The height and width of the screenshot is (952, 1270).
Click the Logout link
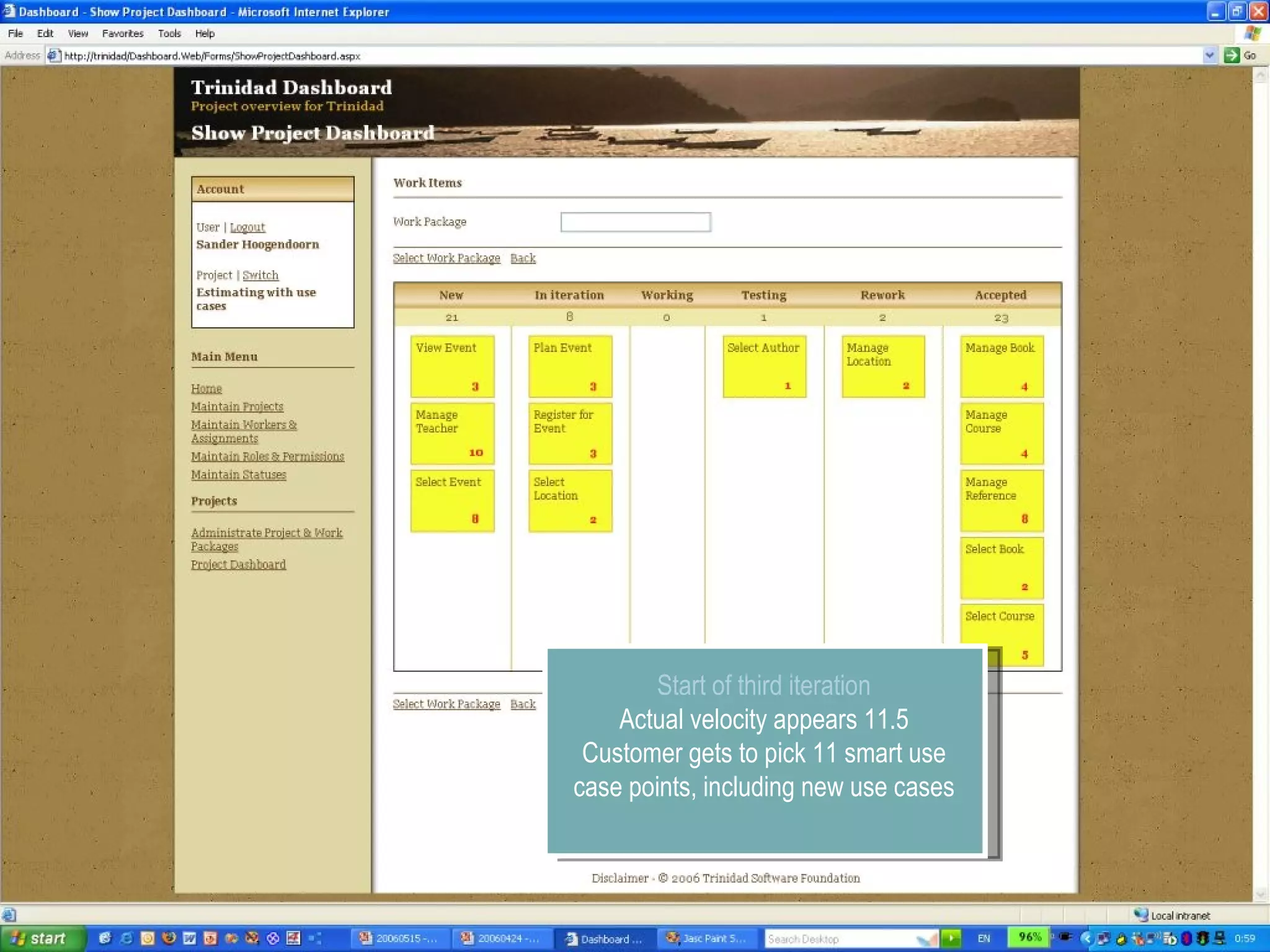(247, 227)
